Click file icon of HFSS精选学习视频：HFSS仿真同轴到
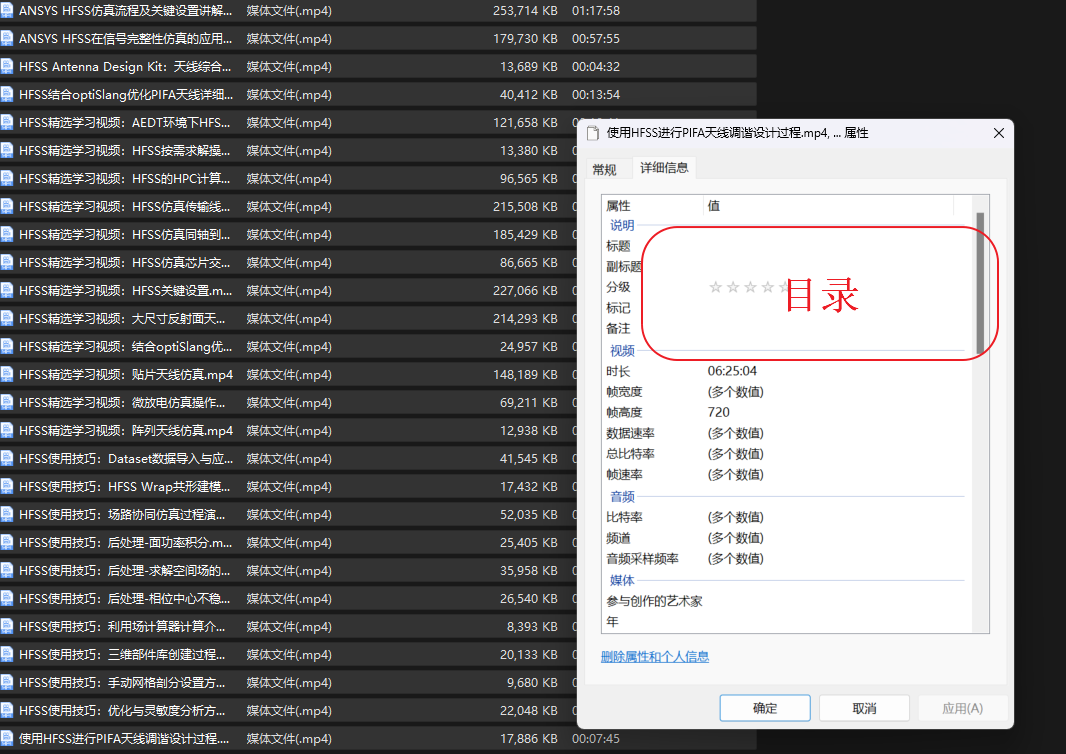 click(7, 235)
